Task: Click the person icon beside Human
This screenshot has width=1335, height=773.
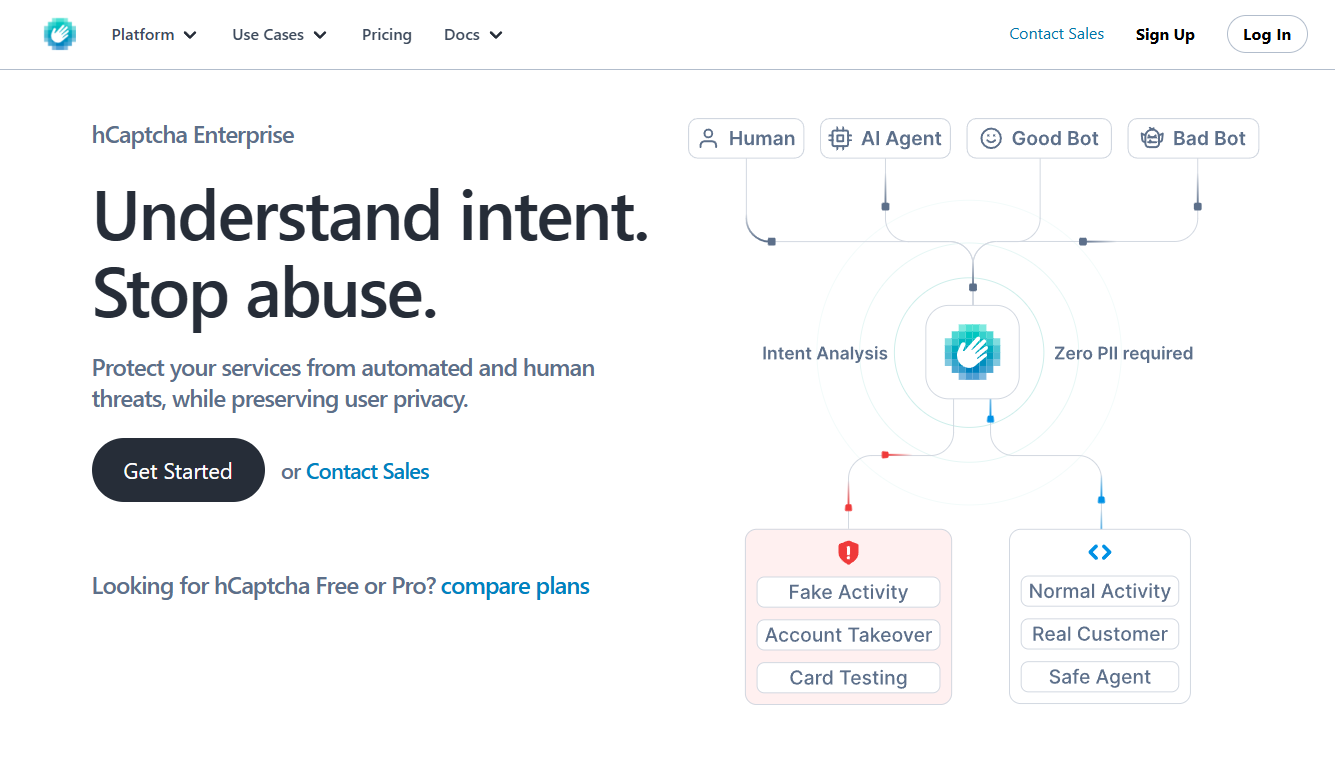Action: [x=708, y=138]
